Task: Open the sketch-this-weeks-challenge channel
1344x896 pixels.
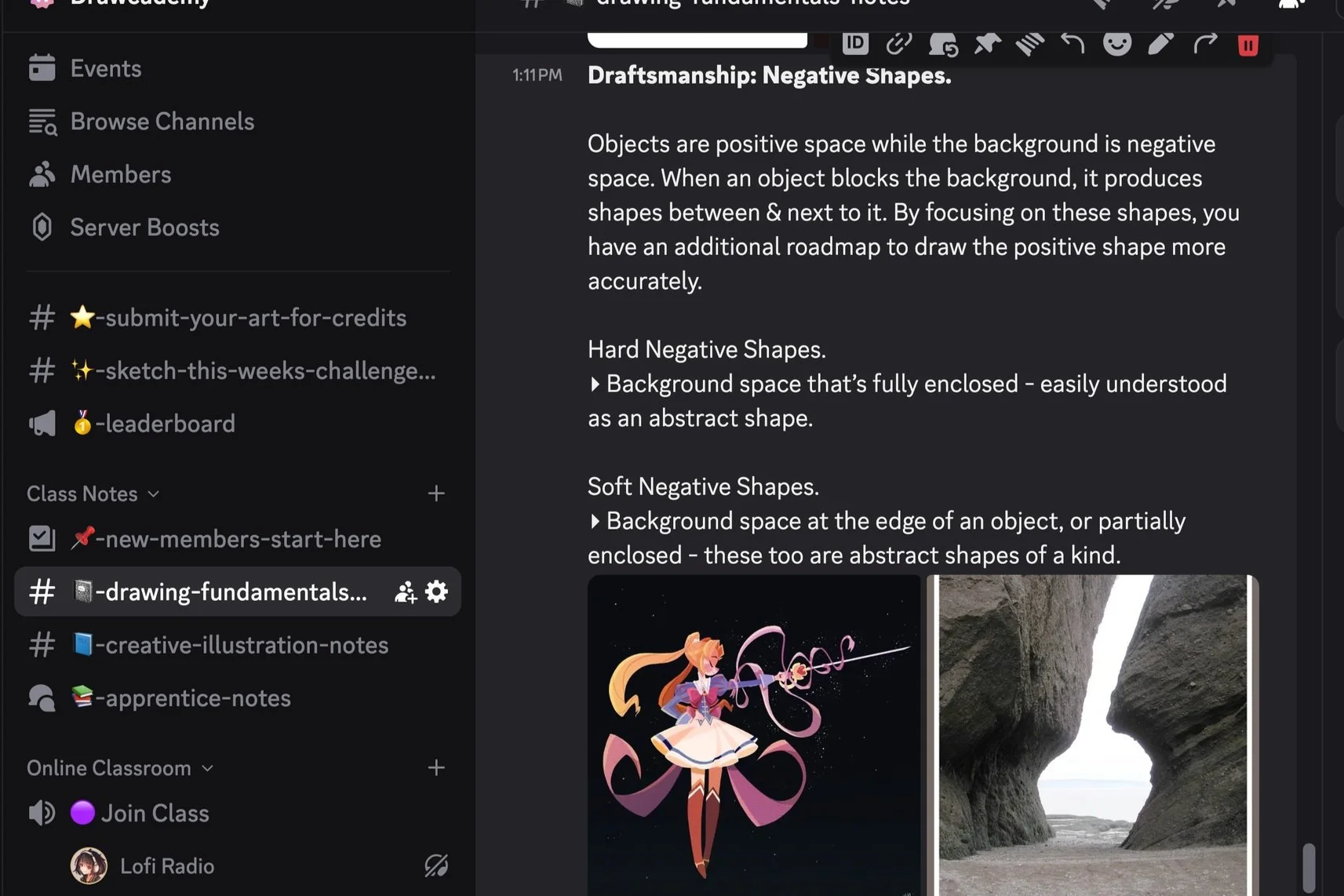Action: point(238,370)
